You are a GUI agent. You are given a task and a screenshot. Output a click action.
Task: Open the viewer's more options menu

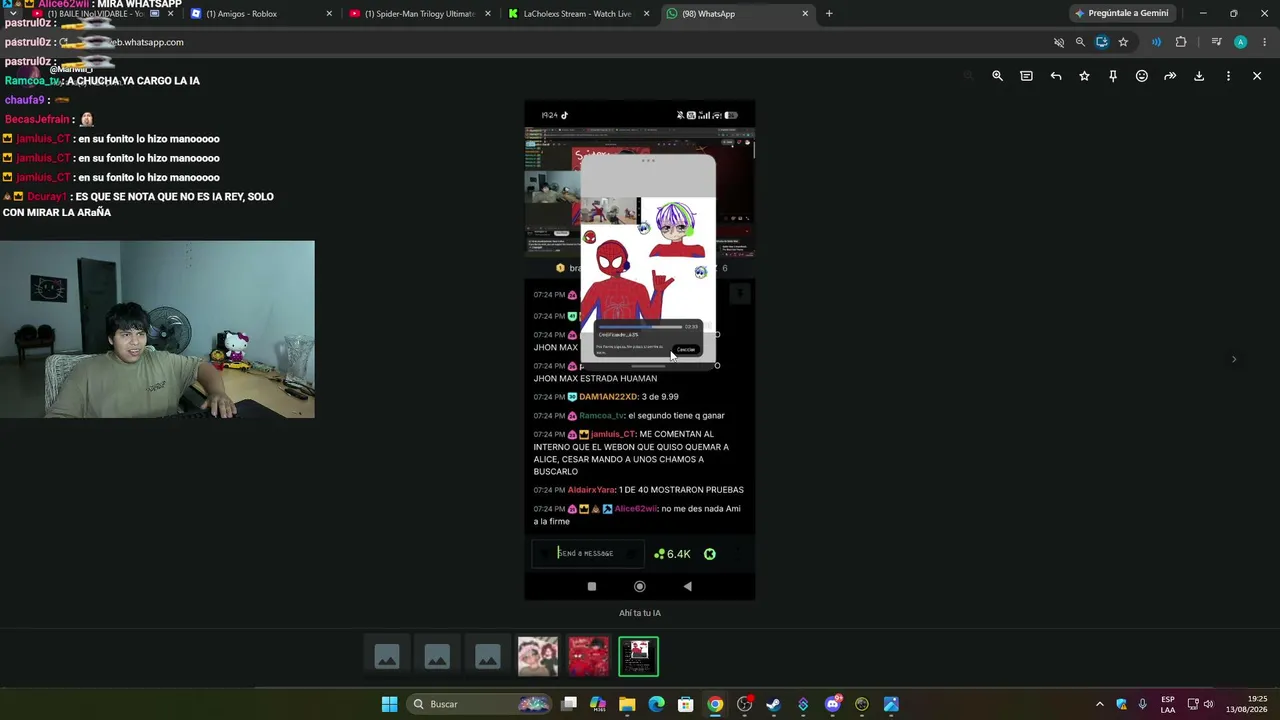pyautogui.click(x=1228, y=76)
